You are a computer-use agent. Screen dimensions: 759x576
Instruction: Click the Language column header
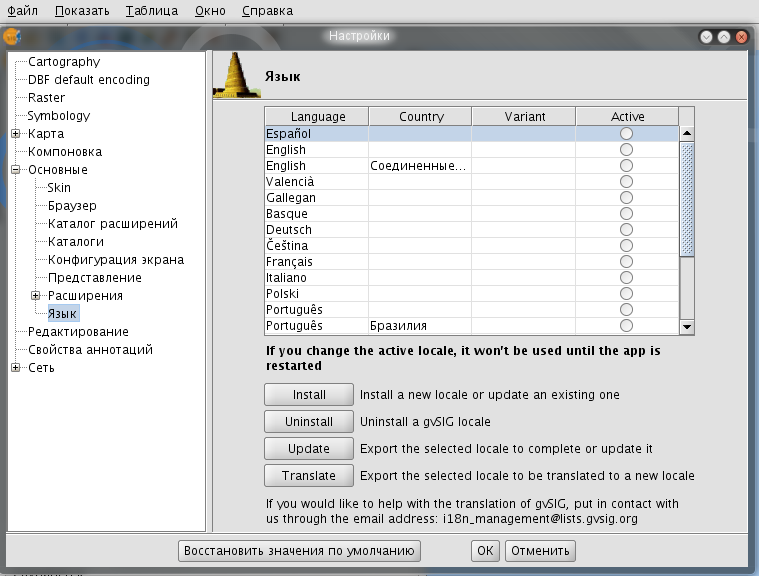[x=318, y=117]
